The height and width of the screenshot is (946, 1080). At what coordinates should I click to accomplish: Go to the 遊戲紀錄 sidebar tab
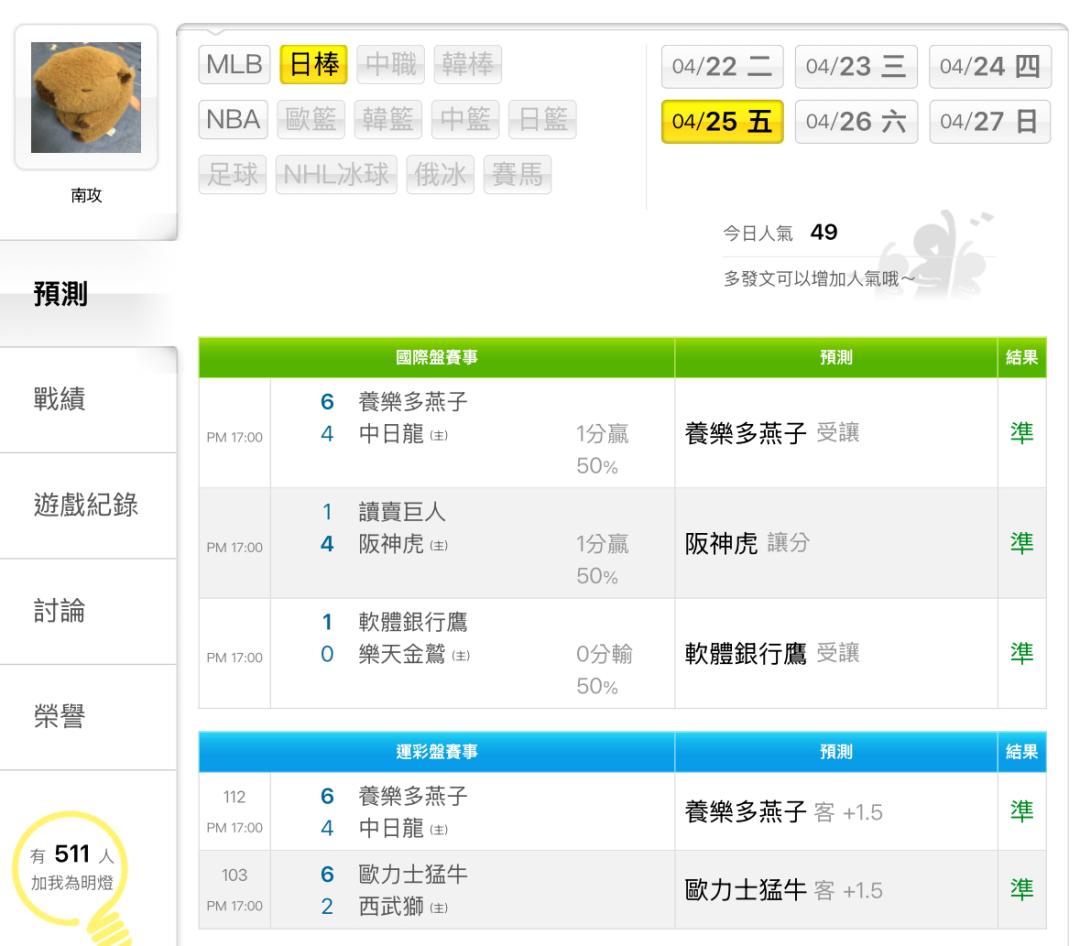87,506
